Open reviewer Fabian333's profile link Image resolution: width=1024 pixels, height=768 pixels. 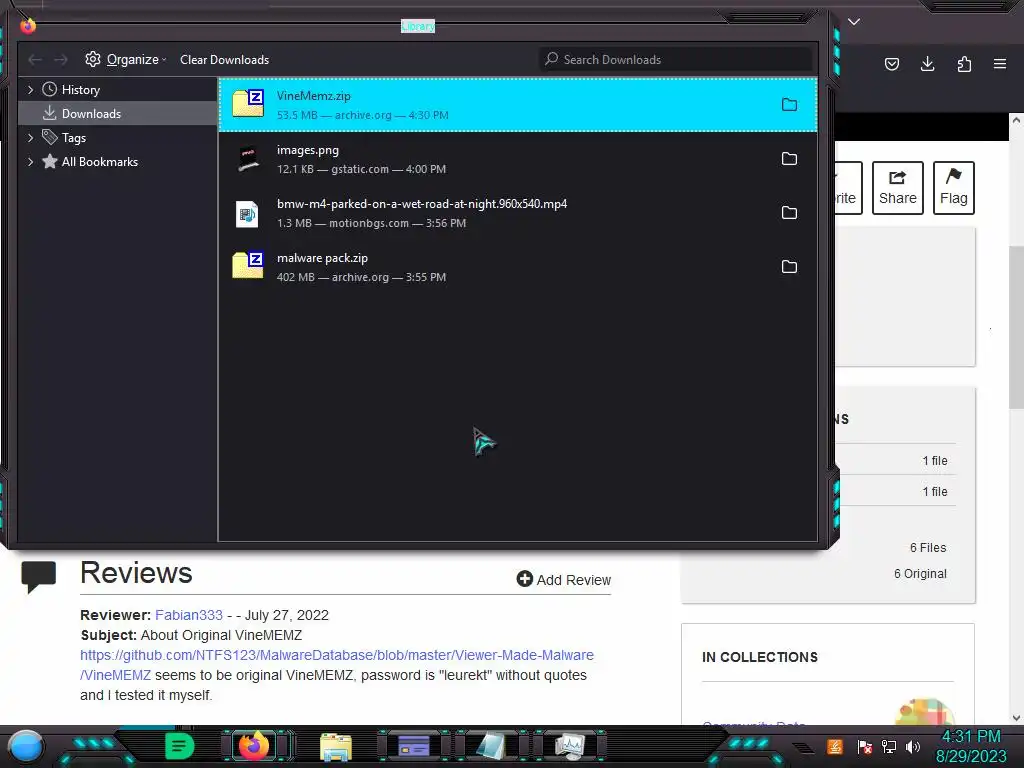coord(189,615)
